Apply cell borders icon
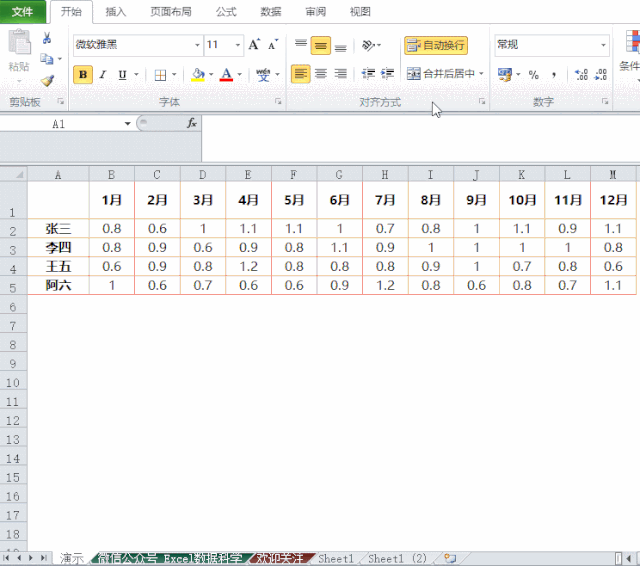 (160, 75)
